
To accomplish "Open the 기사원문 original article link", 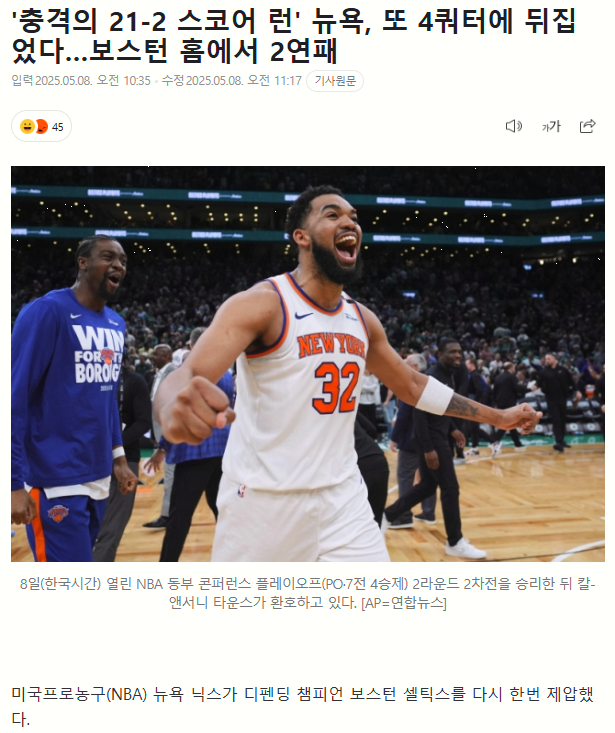I will tap(335, 81).
